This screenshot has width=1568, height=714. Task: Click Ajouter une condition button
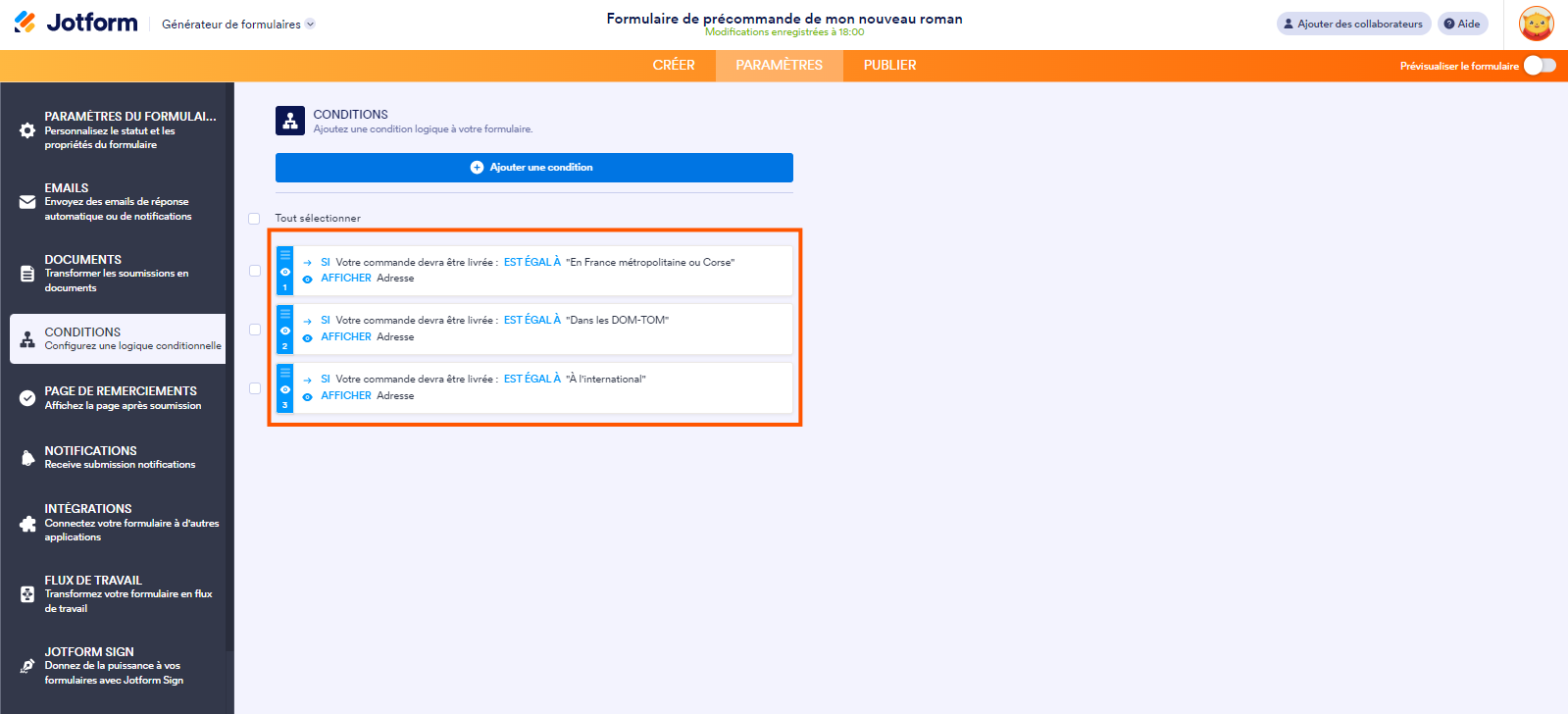point(534,168)
